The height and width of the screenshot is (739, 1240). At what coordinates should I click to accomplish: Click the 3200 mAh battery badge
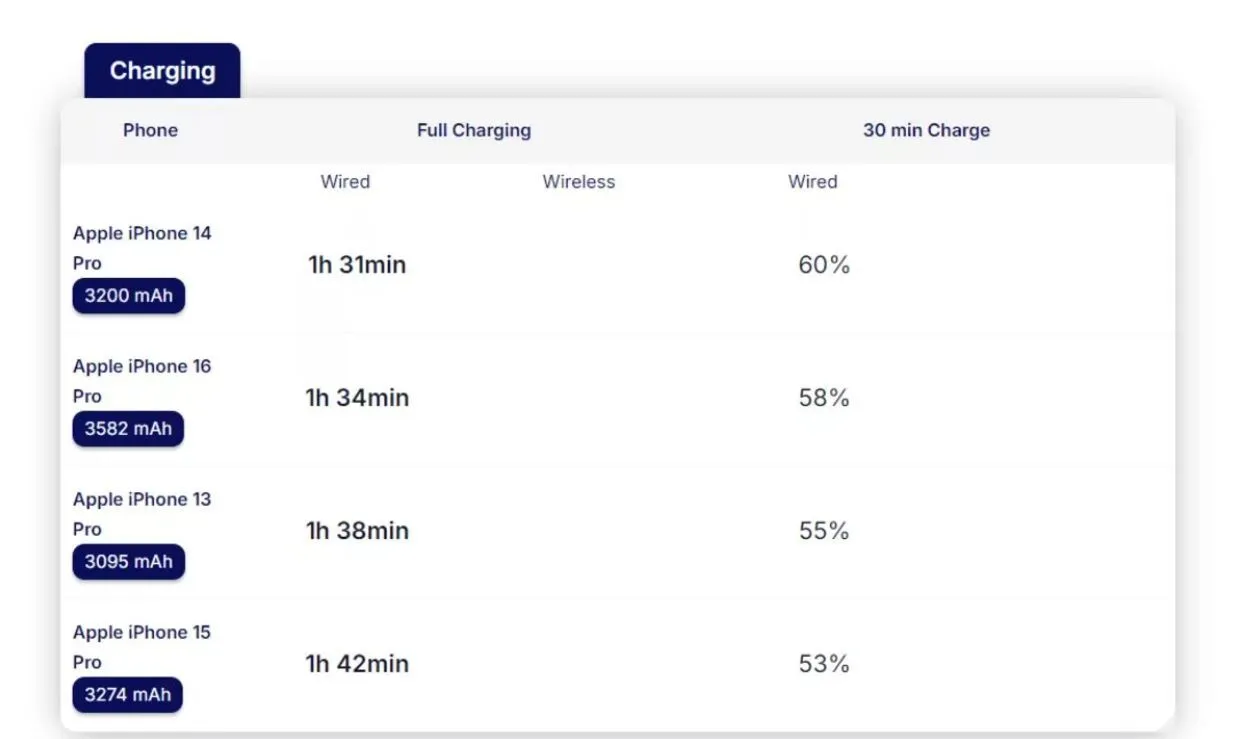(x=128, y=296)
